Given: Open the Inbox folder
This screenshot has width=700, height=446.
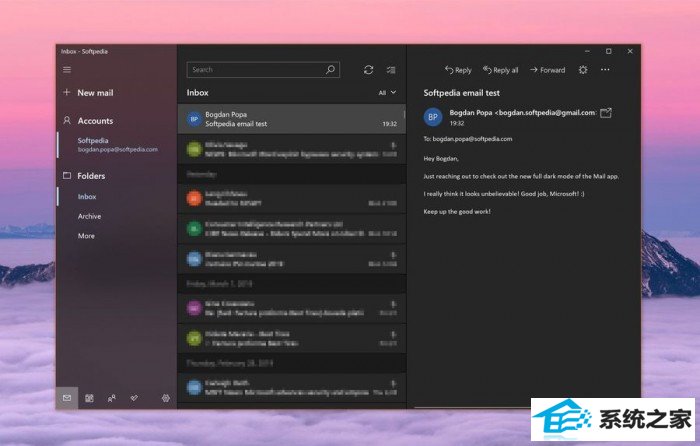Looking at the screenshot, I should coord(87,196).
